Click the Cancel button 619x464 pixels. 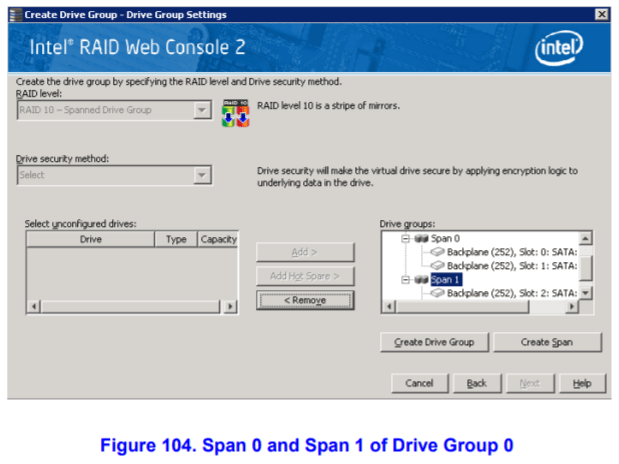click(x=419, y=383)
